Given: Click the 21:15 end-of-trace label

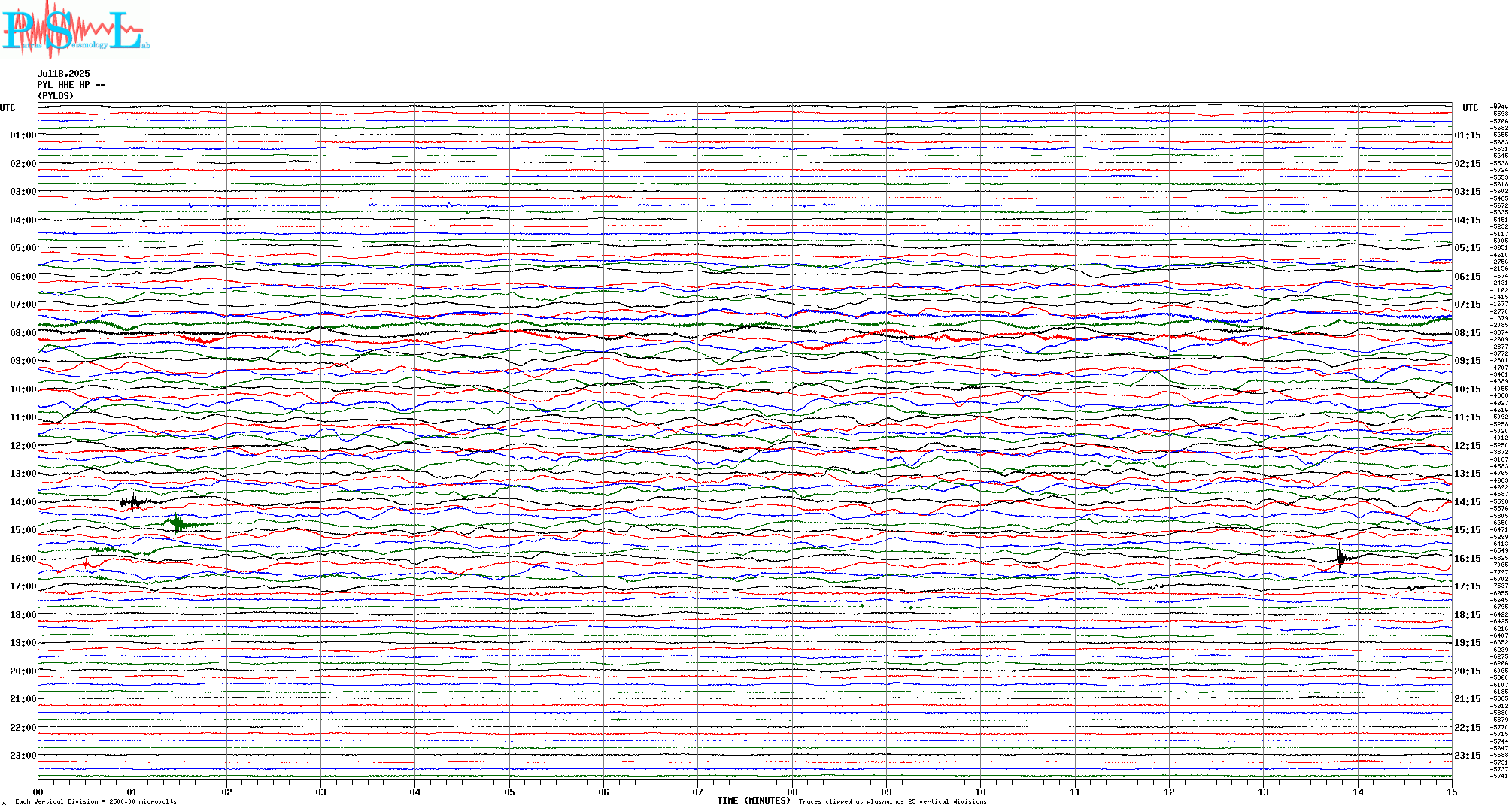Looking at the screenshot, I should click(x=1468, y=699).
